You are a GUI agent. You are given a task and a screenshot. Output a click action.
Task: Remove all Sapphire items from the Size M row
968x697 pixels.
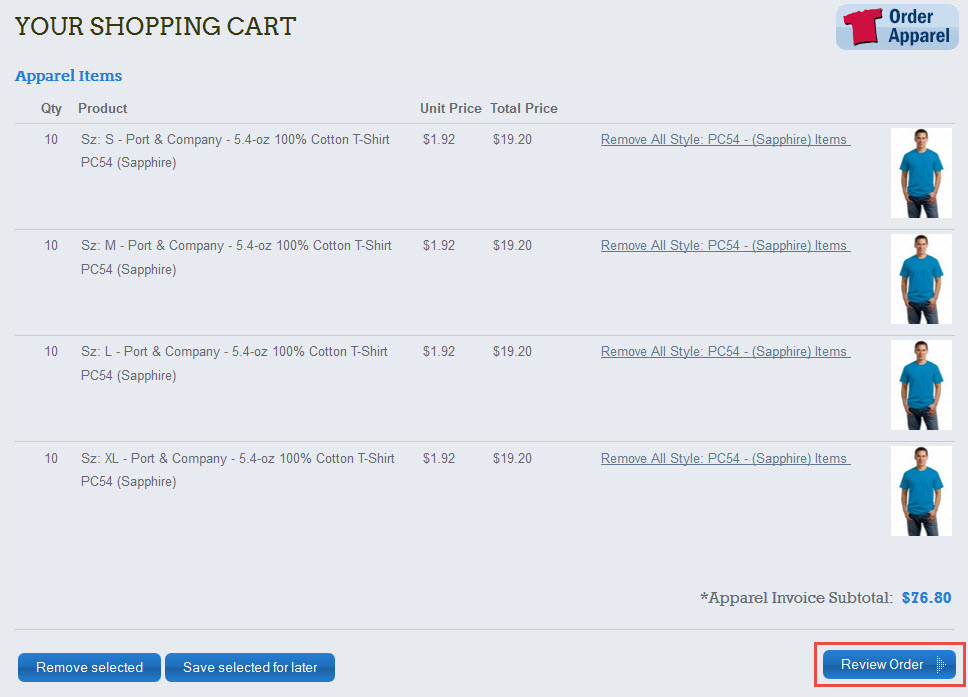[724, 245]
